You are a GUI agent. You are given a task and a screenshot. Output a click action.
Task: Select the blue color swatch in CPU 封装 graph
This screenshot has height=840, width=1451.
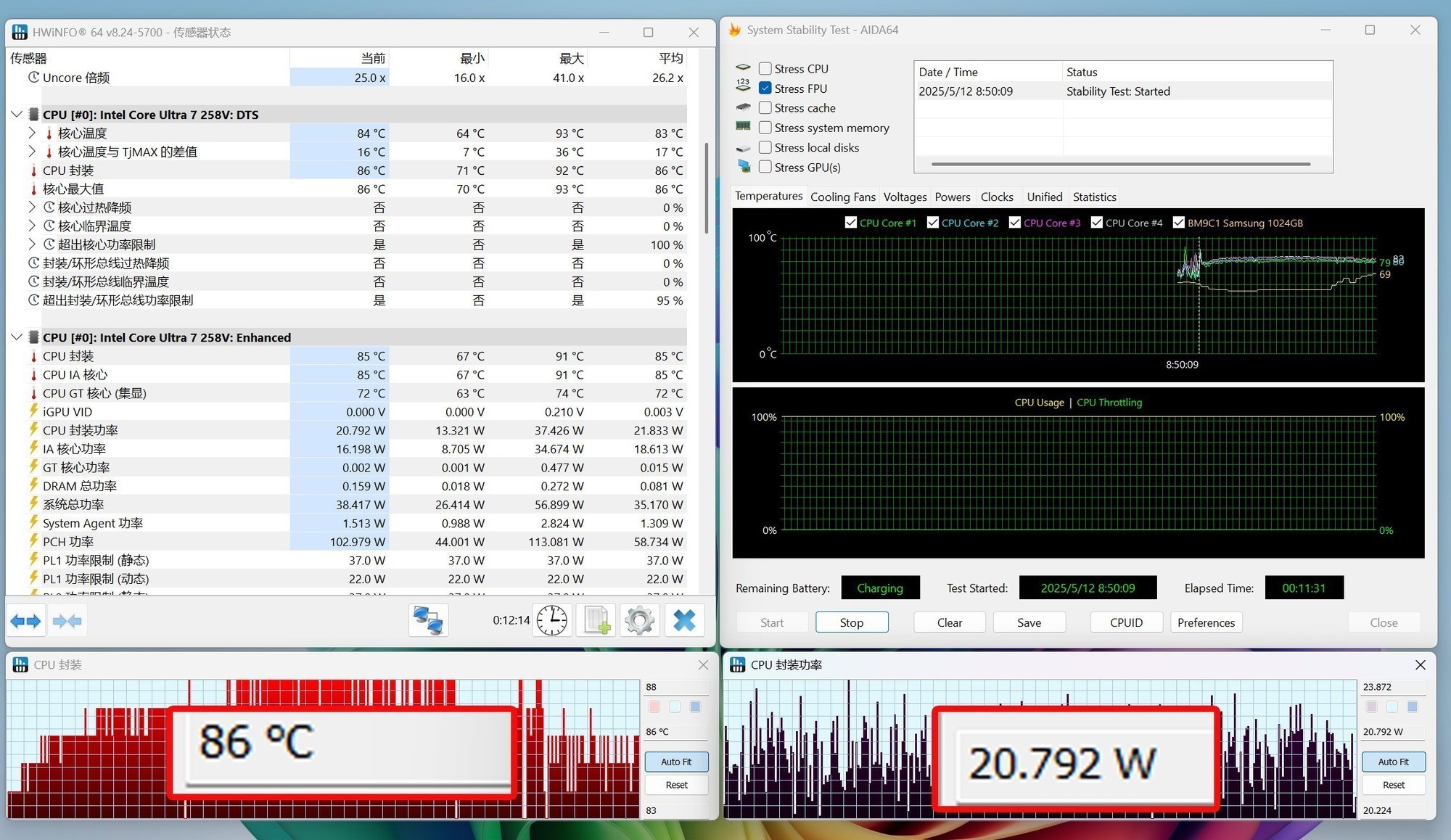(x=695, y=707)
